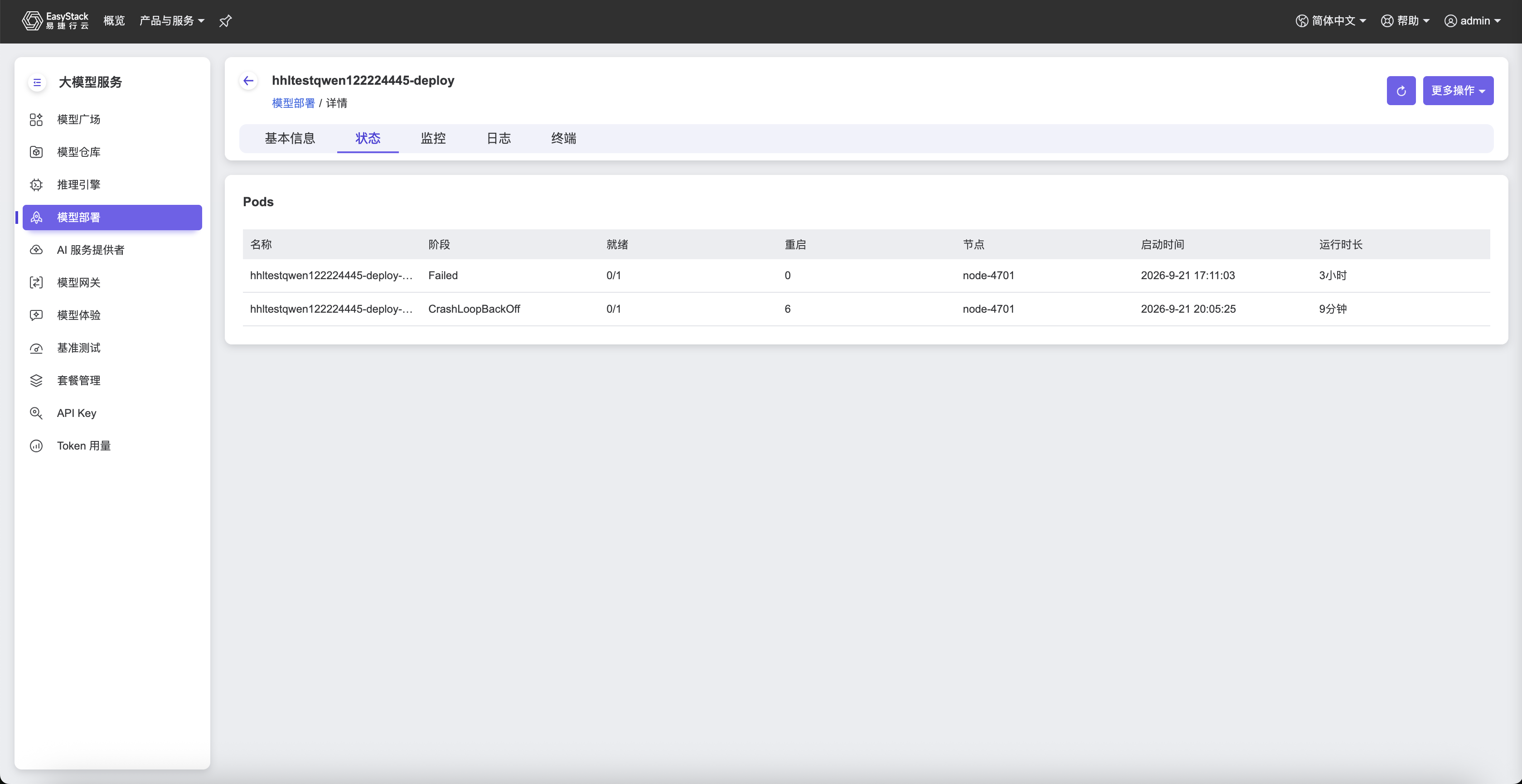The height and width of the screenshot is (784, 1522).
Task: Select the 状态 tab
Action: pos(368,138)
